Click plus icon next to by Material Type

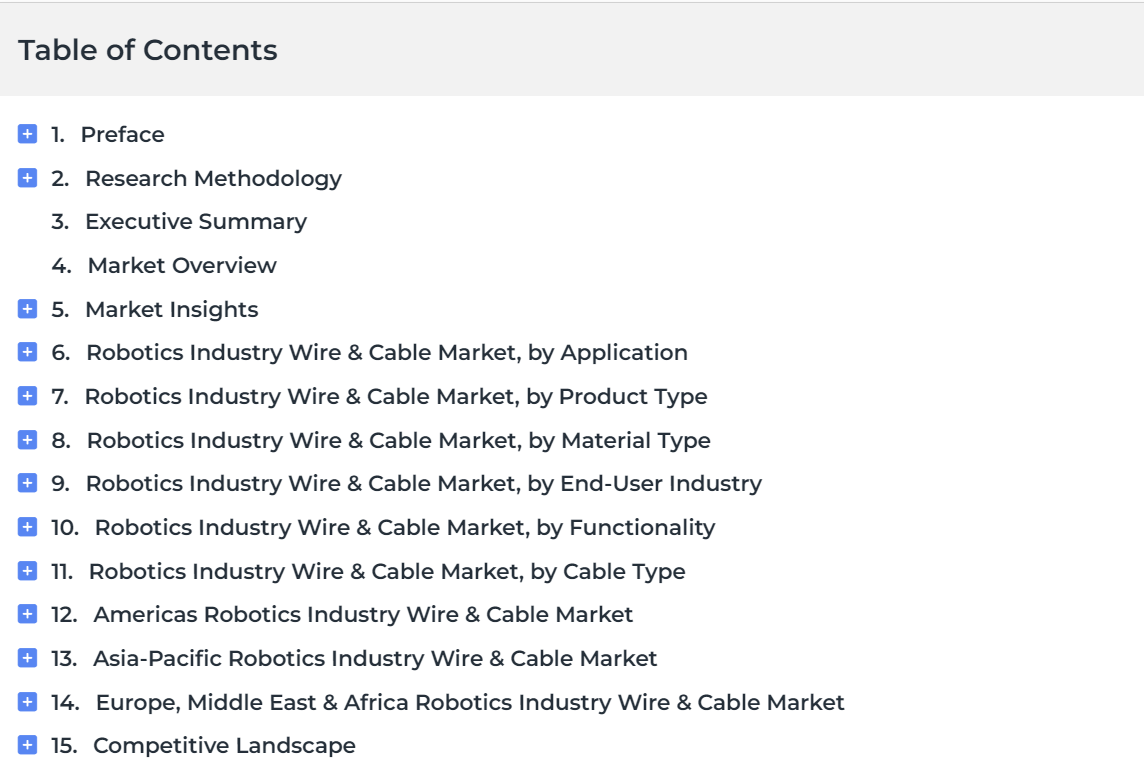(x=27, y=440)
